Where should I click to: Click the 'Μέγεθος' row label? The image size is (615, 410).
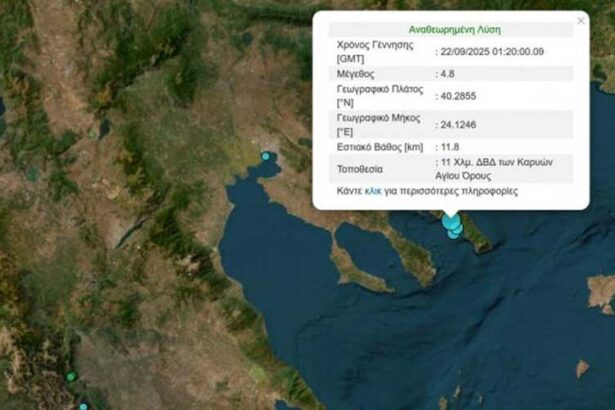356,73
